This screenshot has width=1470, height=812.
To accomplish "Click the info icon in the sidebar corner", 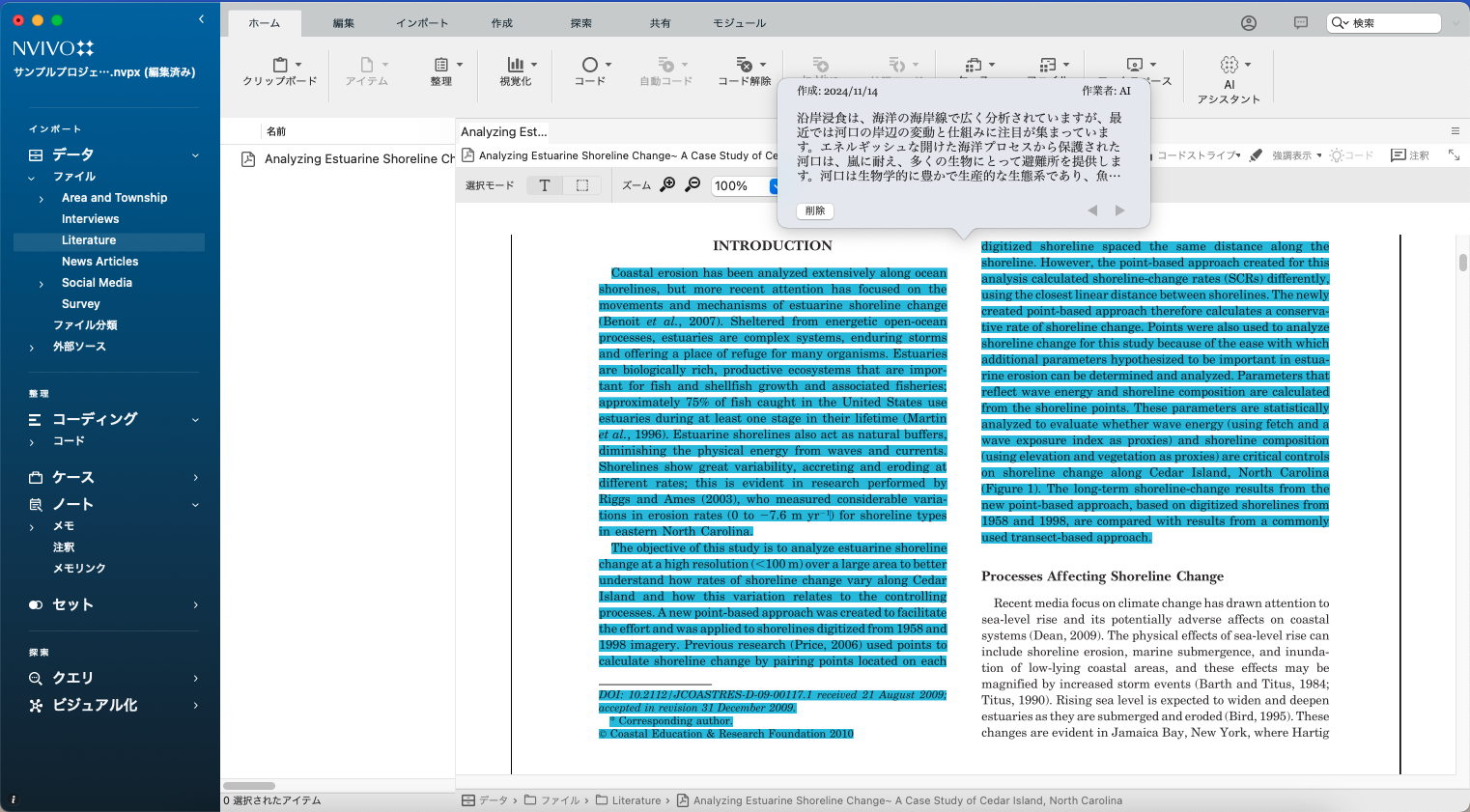I will coord(13,800).
